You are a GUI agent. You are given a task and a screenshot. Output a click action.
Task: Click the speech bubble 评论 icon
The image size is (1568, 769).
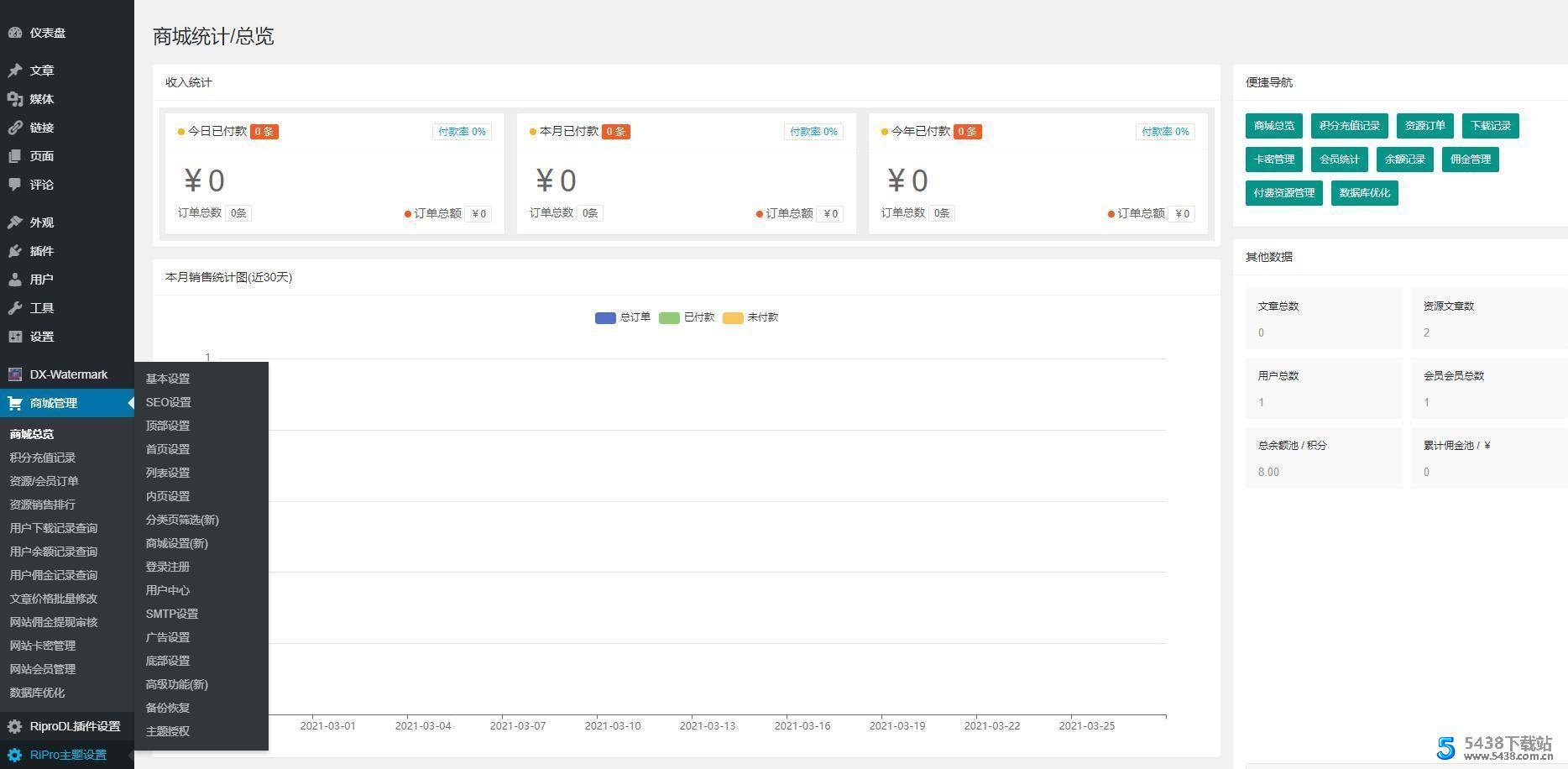click(15, 185)
